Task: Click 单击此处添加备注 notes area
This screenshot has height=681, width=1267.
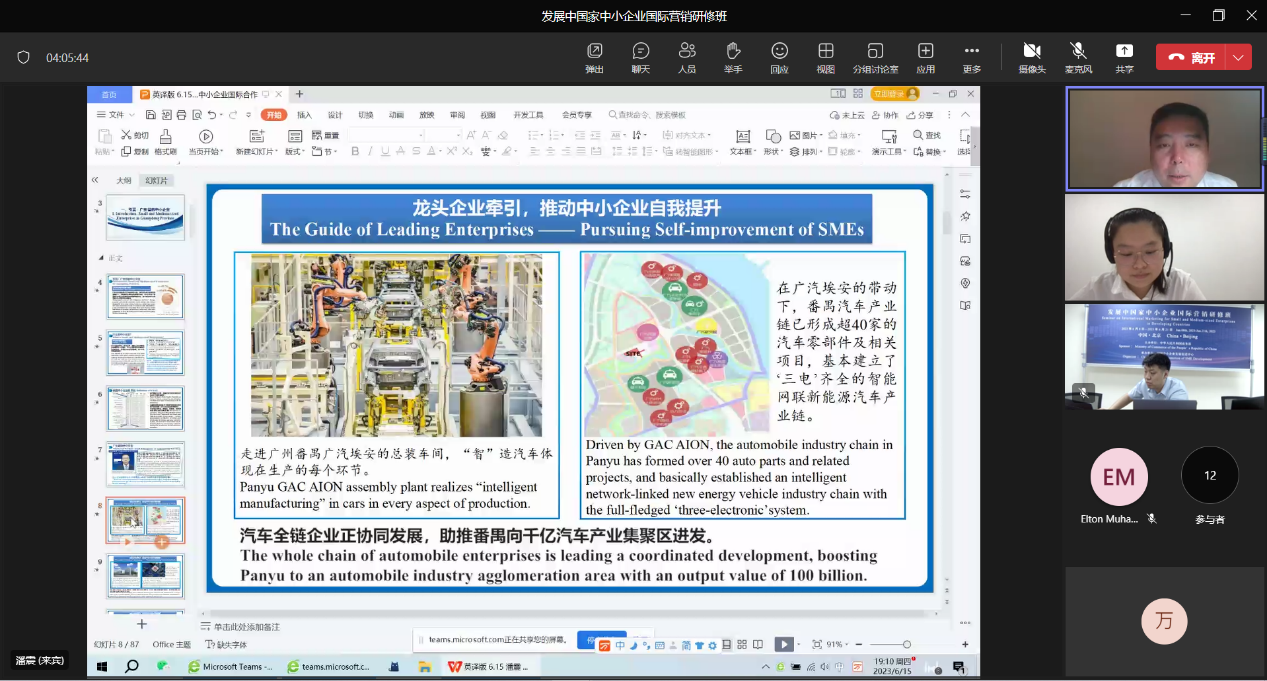Action: [246, 626]
